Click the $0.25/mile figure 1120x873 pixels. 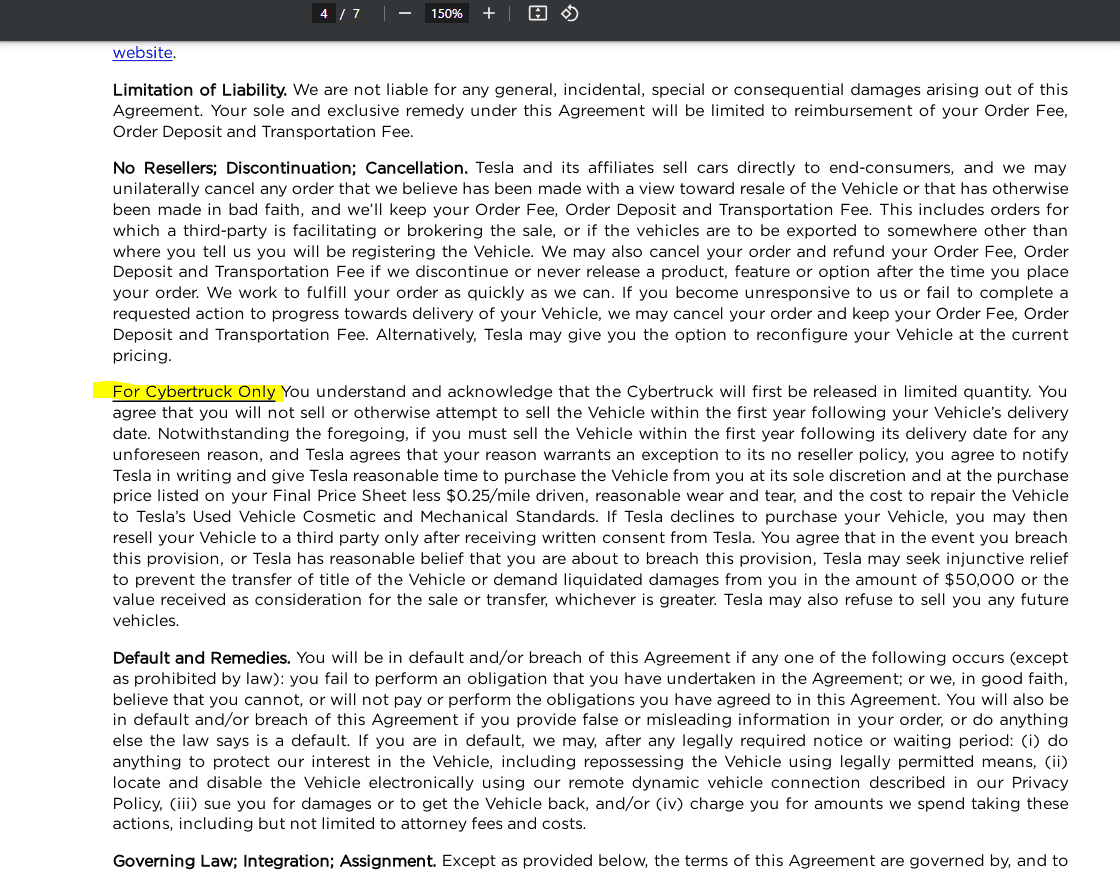tap(491, 496)
